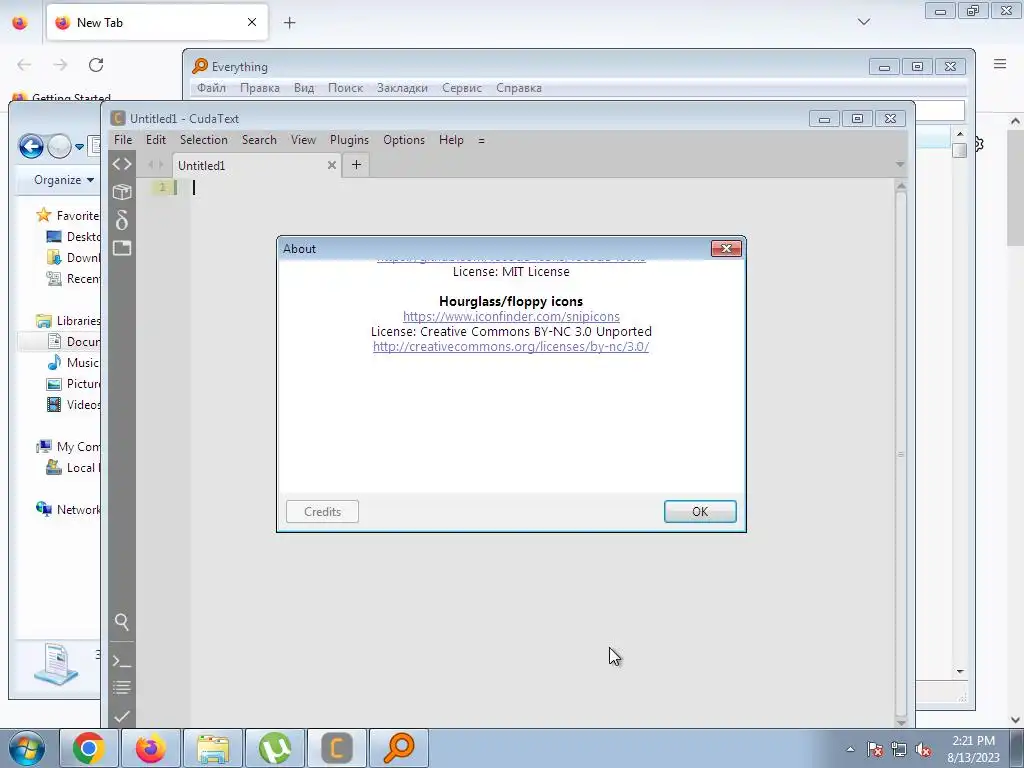Image resolution: width=1024 pixels, height=768 pixels.
Task: Open Закладки menu in Everything window
Action: (402, 88)
